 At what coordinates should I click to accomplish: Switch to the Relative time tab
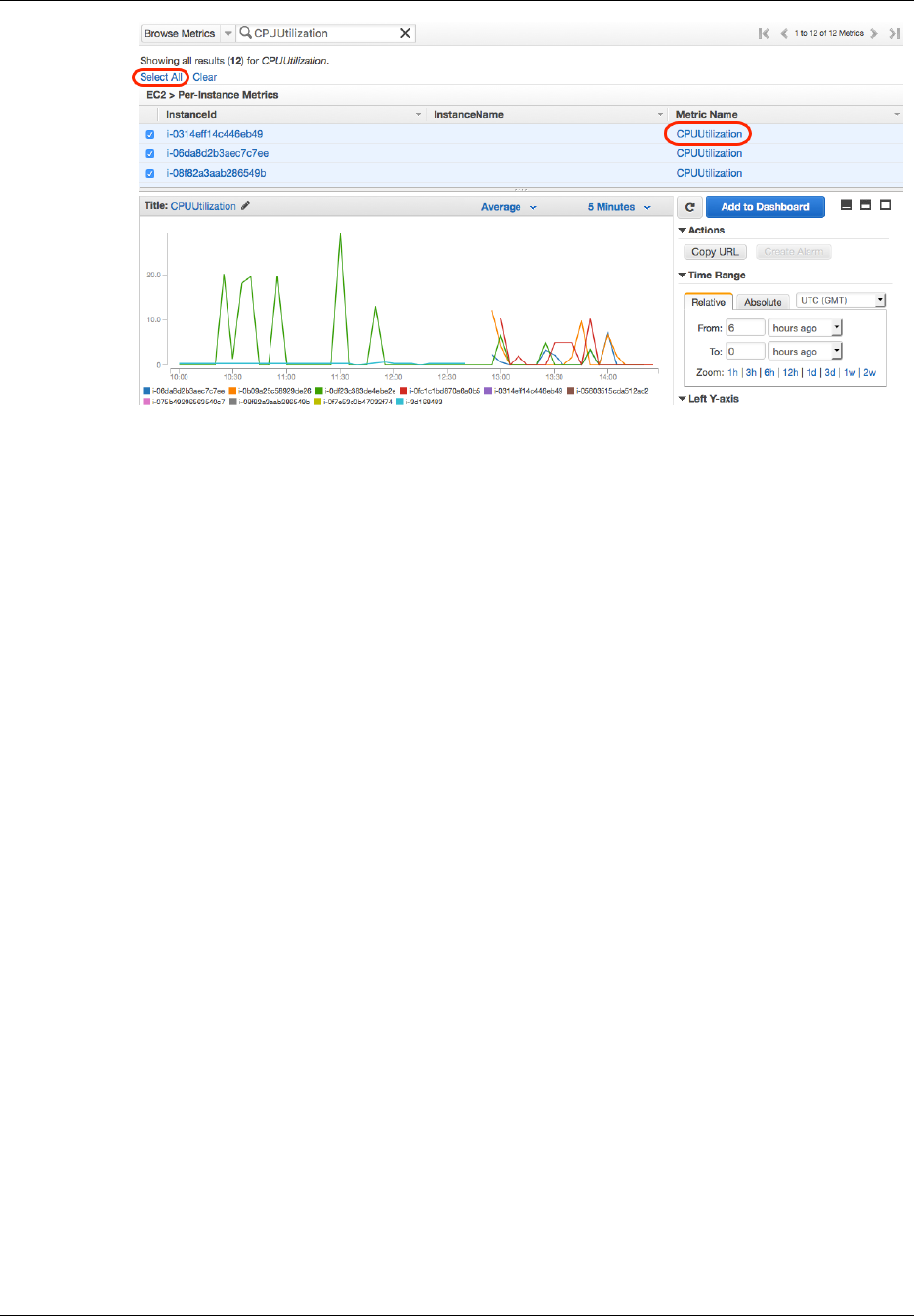click(x=709, y=302)
